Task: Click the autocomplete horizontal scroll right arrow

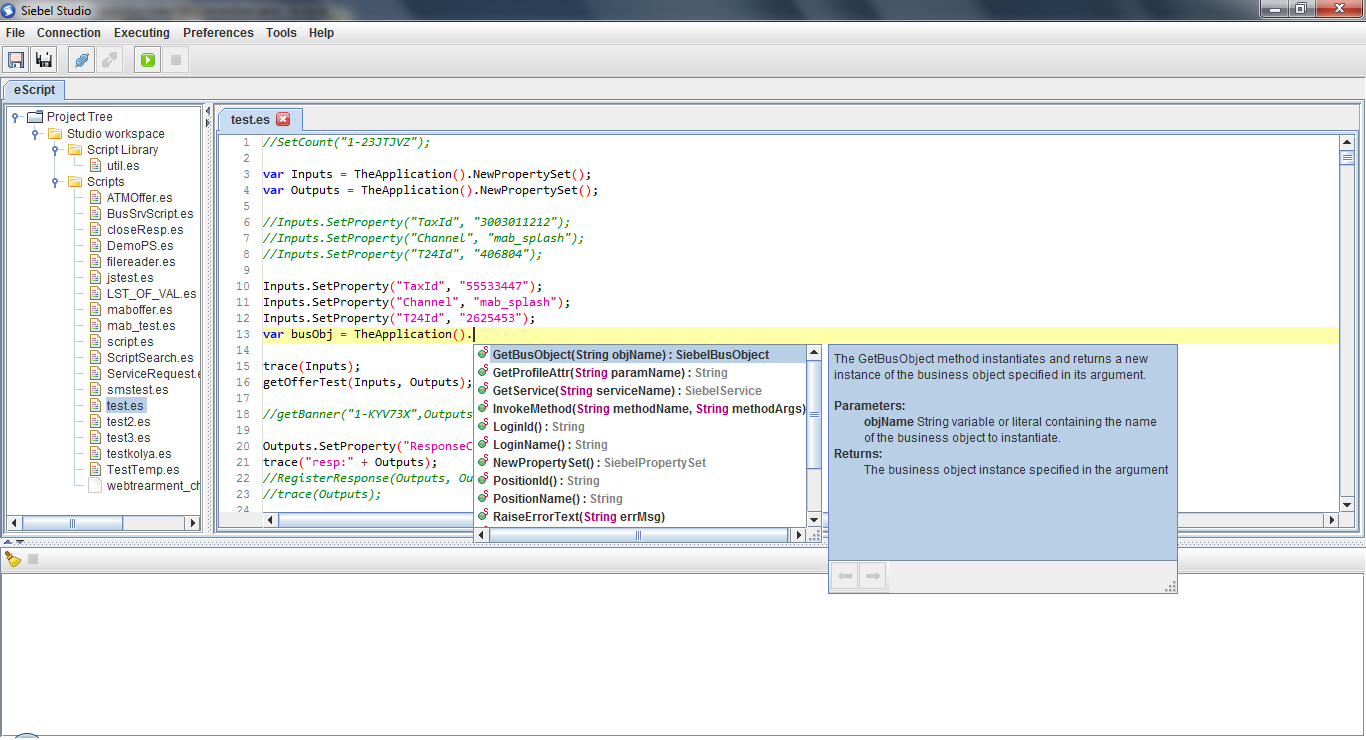Action: coord(798,536)
